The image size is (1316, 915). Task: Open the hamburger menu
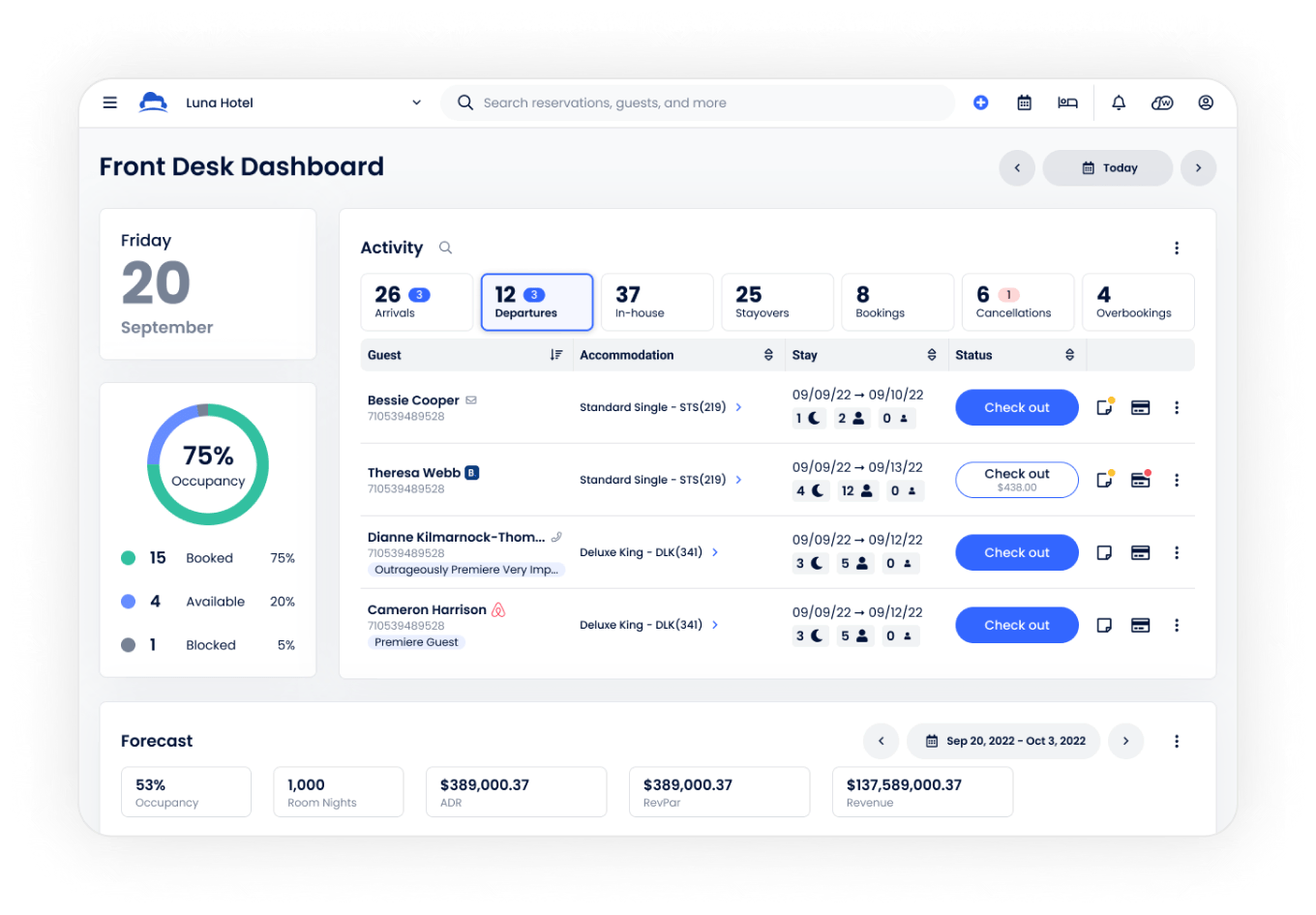109,103
